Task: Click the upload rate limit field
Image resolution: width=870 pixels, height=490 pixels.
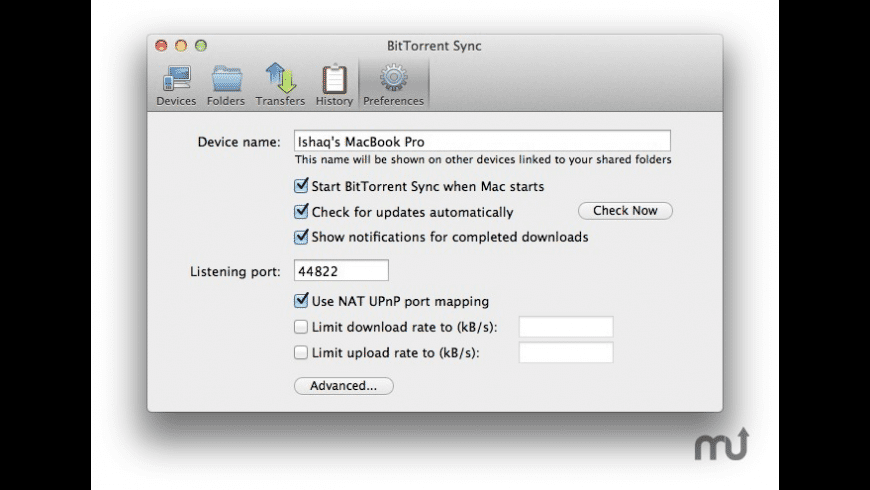Action: tap(566, 352)
